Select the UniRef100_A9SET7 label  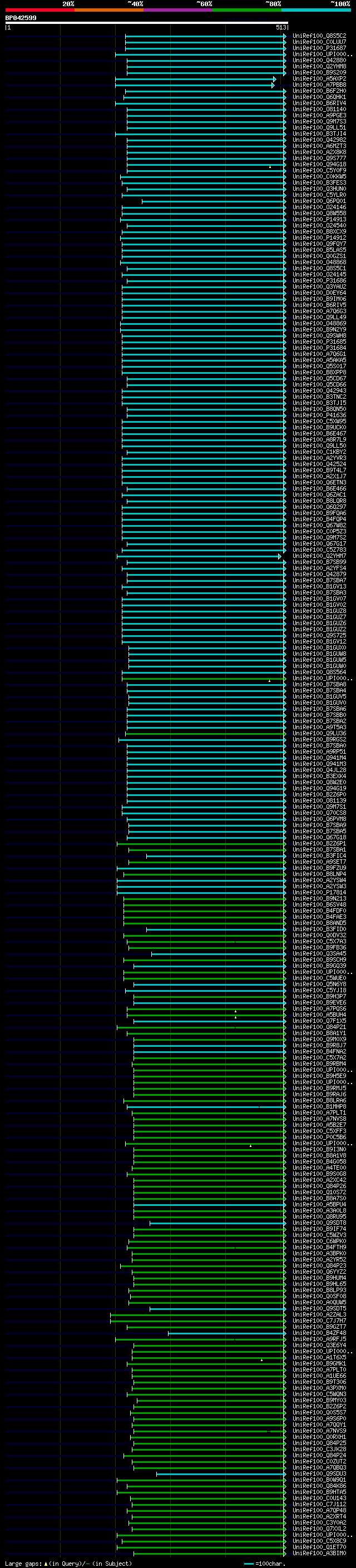(x=319, y=862)
